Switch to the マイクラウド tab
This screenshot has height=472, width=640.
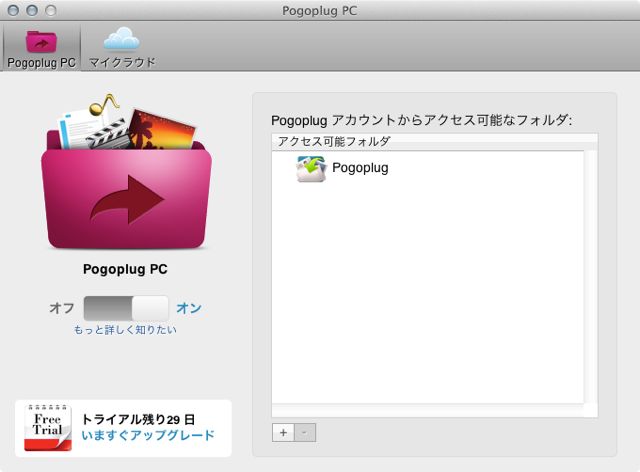point(122,47)
